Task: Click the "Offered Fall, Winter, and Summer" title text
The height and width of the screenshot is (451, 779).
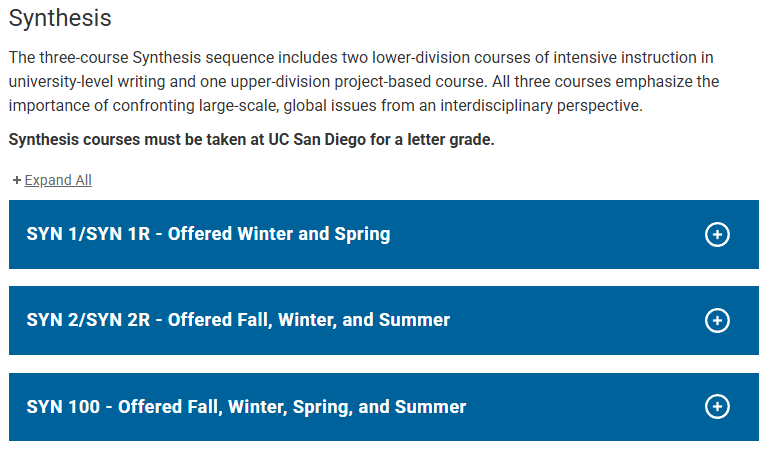Action: pyautogui.click(x=309, y=320)
